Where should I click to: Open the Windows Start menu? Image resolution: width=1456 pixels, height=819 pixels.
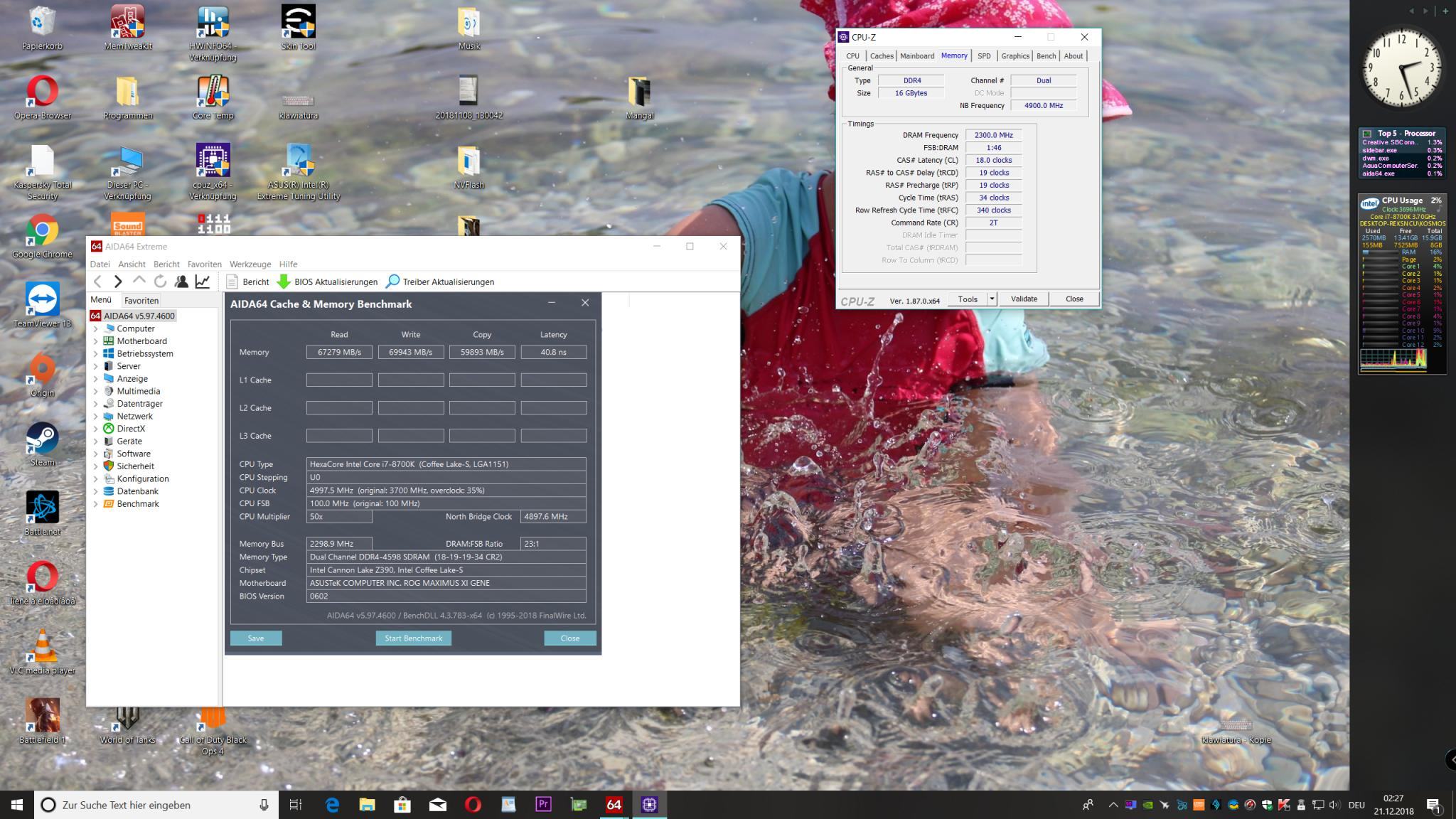(x=17, y=805)
